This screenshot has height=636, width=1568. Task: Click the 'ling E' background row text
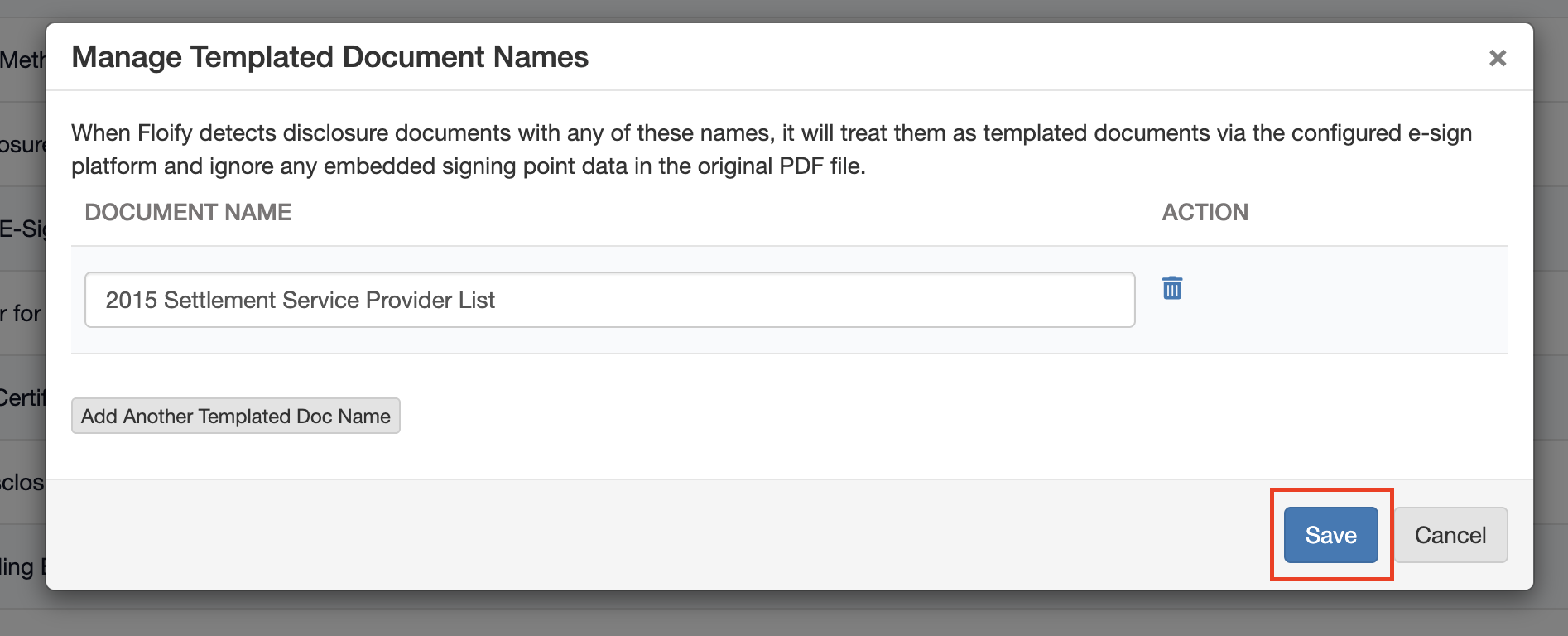tap(22, 567)
